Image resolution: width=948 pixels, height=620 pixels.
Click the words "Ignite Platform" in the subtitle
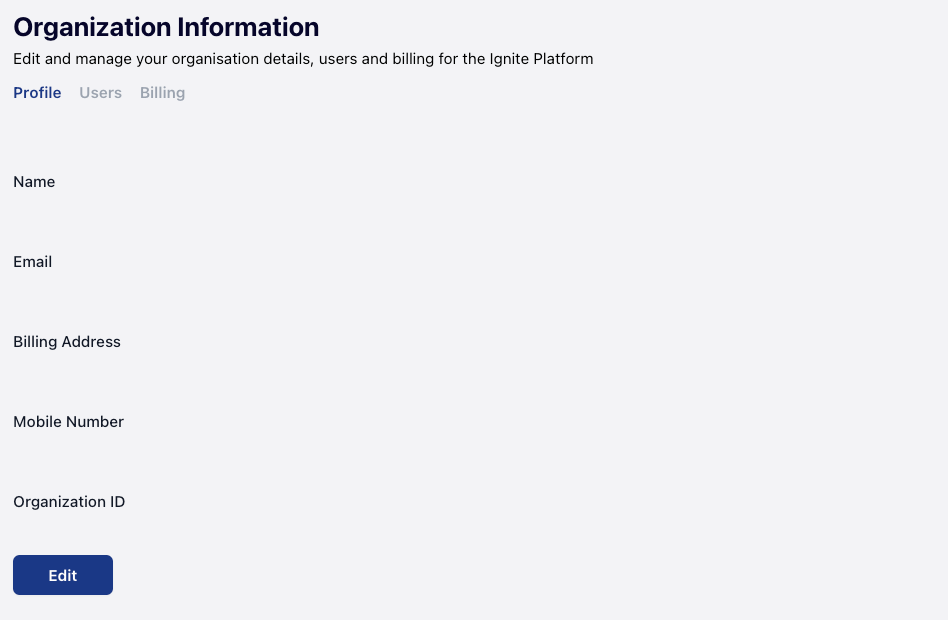540,59
